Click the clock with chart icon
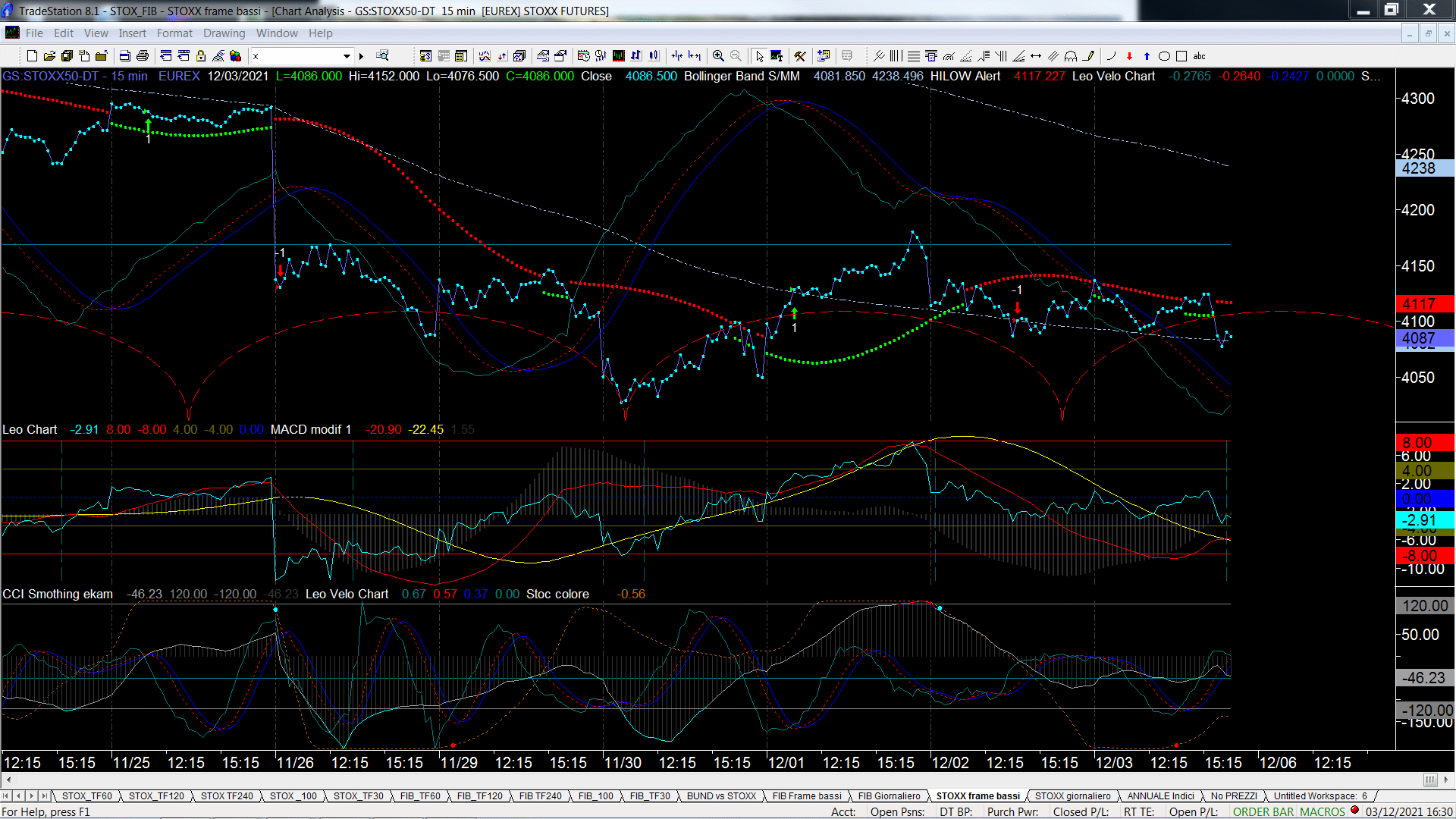1456x819 pixels. [x=583, y=56]
